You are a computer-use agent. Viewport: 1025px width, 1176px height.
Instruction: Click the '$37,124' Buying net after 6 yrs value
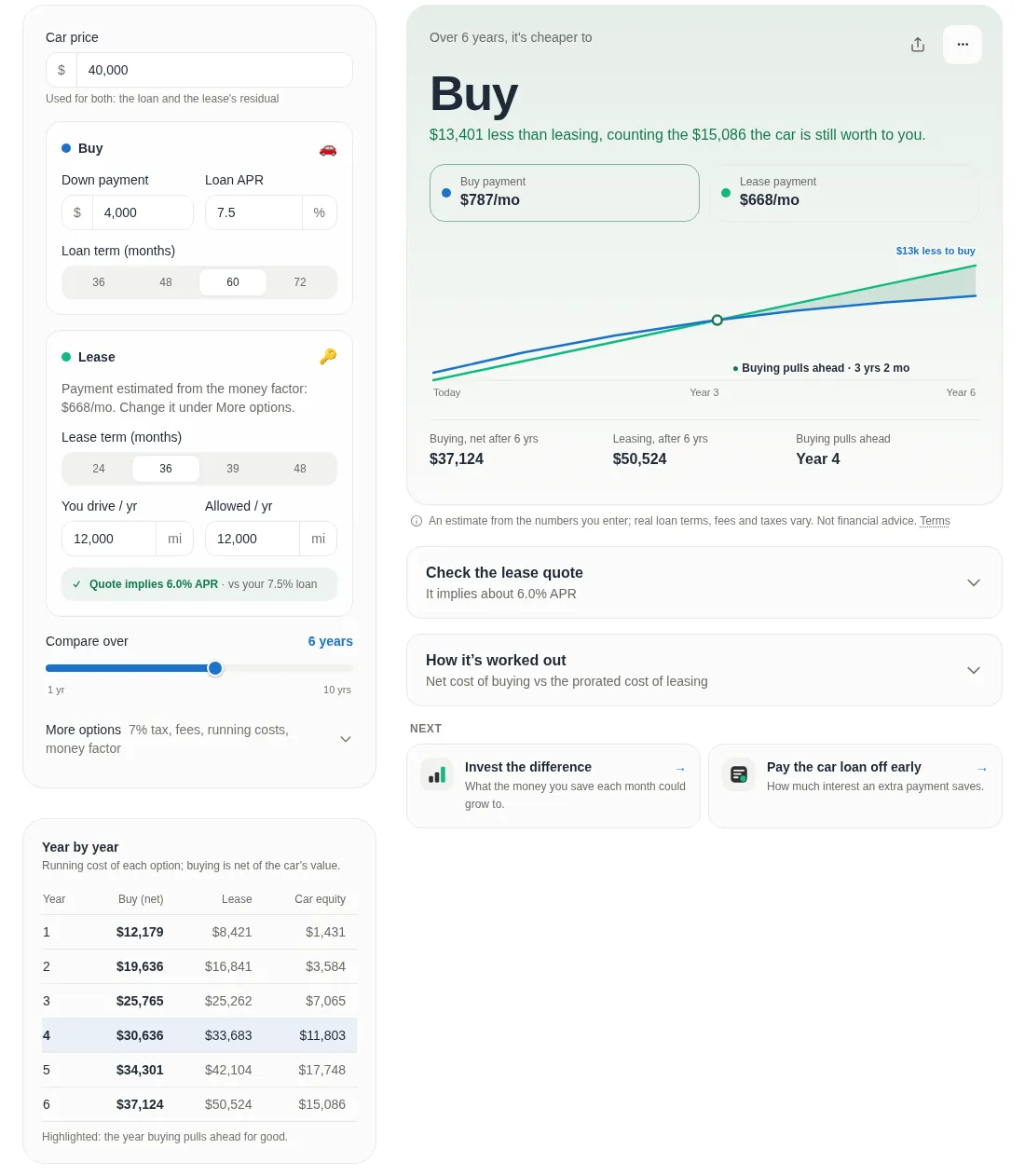pos(457,458)
